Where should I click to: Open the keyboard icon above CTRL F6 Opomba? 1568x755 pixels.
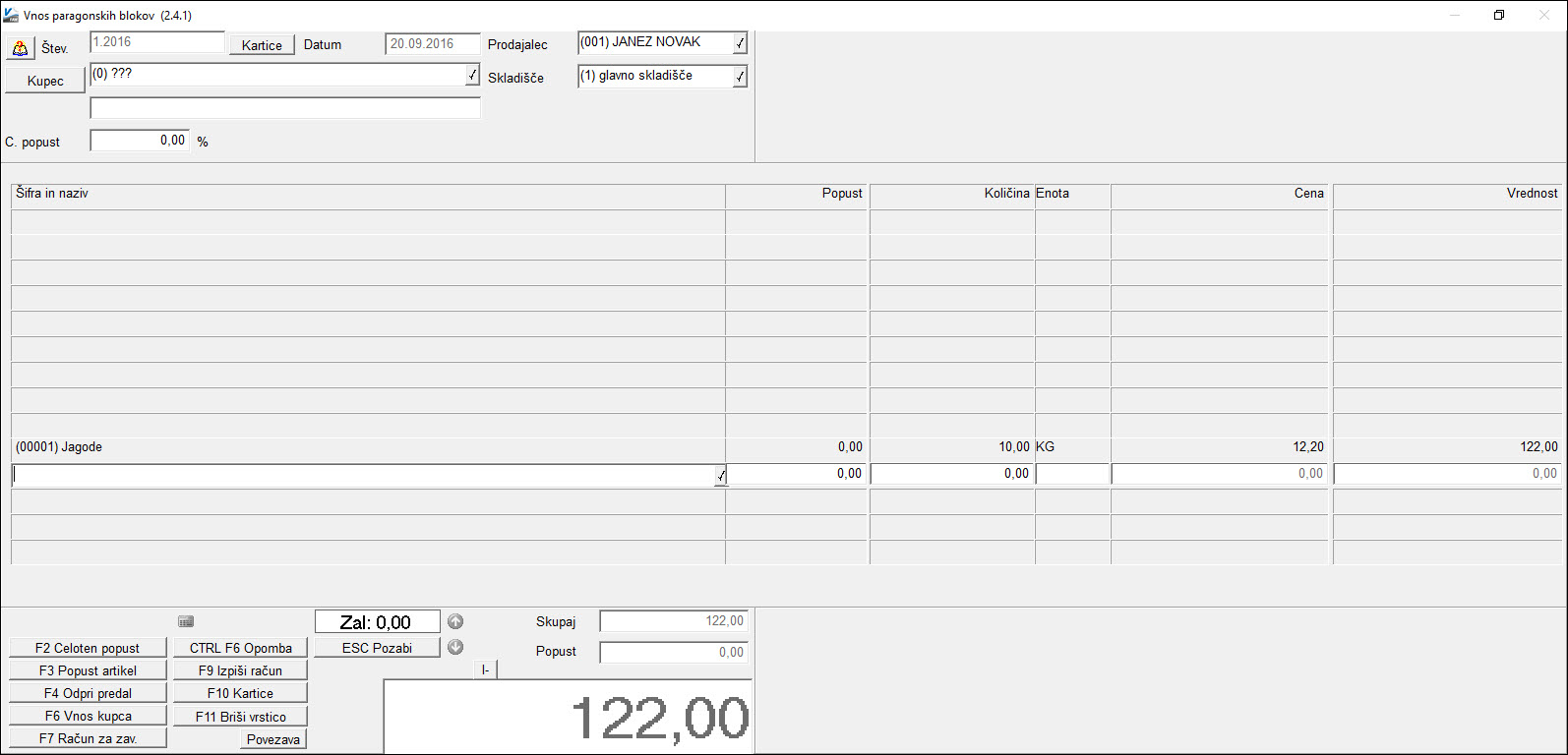(x=186, y=621)
